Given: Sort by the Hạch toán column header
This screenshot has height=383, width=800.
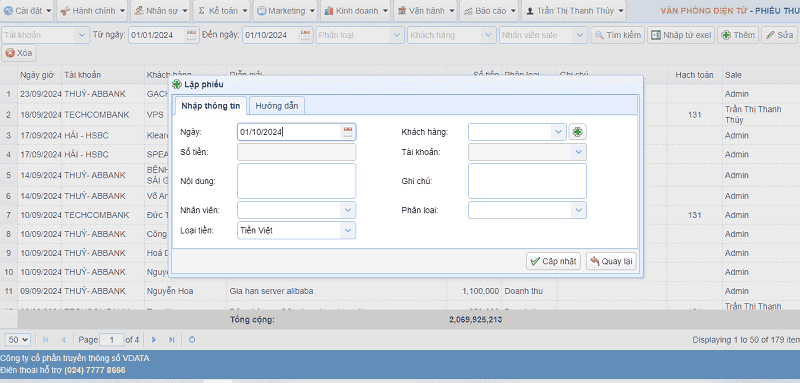Looking at the screenshot, I should pos(694,75).
